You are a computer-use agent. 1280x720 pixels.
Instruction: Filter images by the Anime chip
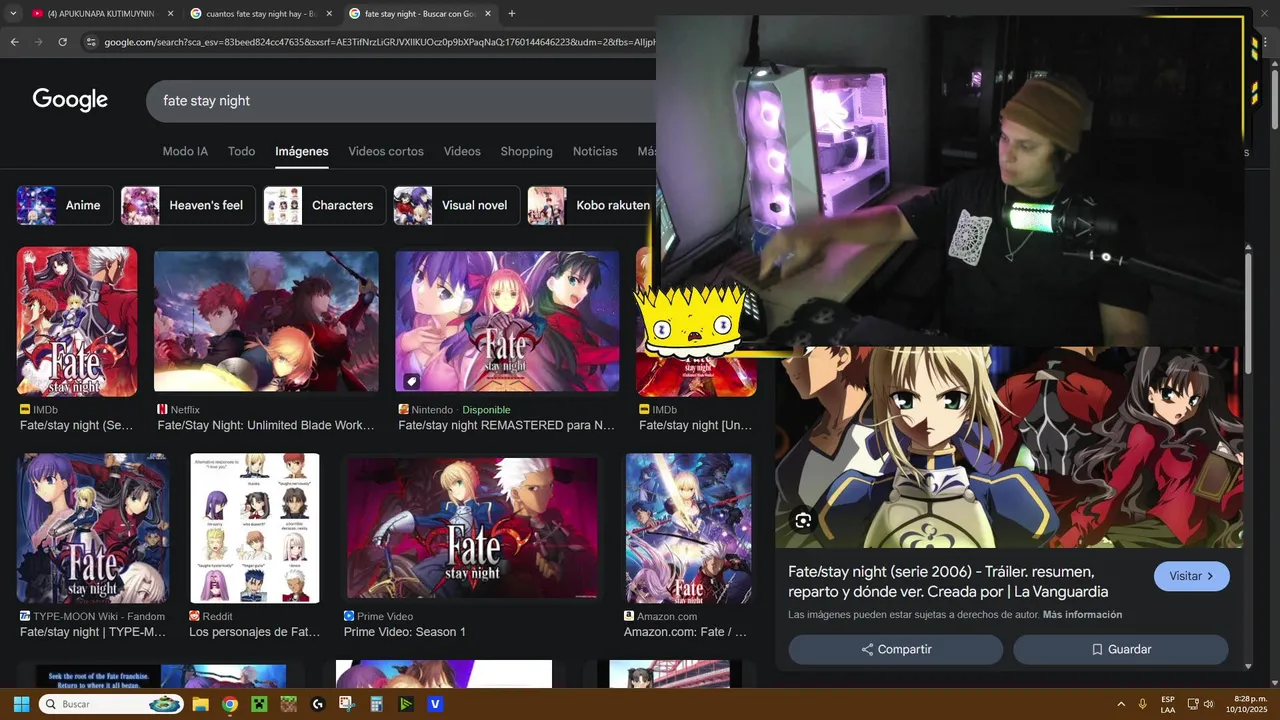click(x=65, y=205)
